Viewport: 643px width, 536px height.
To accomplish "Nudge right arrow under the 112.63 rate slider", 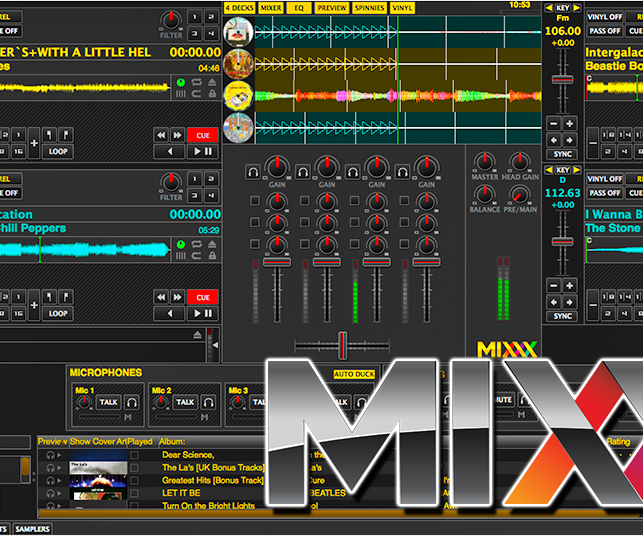I will click(x=570, y=302).
